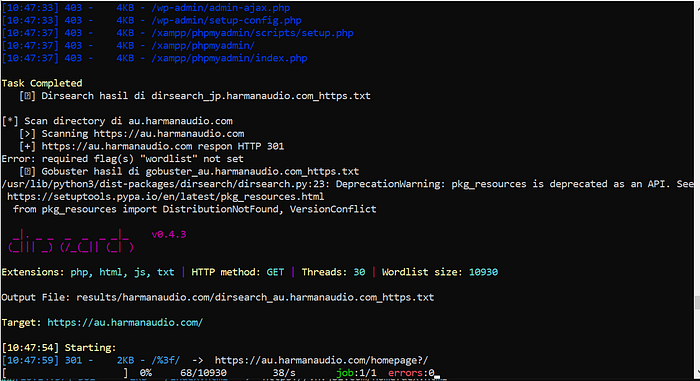Click 'Scan directory di au.harmanaudio.com' line

(117, 121)
